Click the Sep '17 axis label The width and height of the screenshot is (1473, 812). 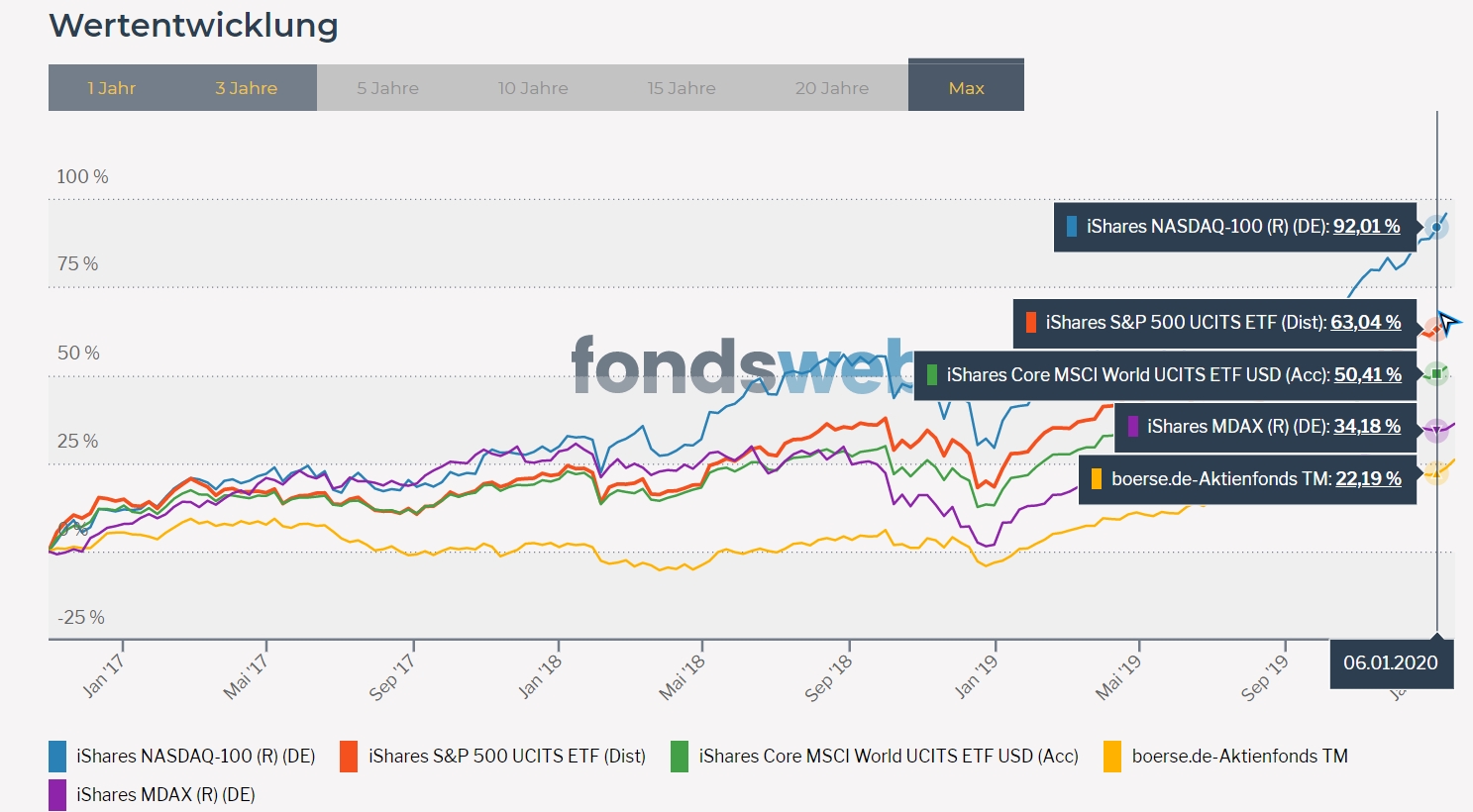pyautogui.click(x=391, y=678)
